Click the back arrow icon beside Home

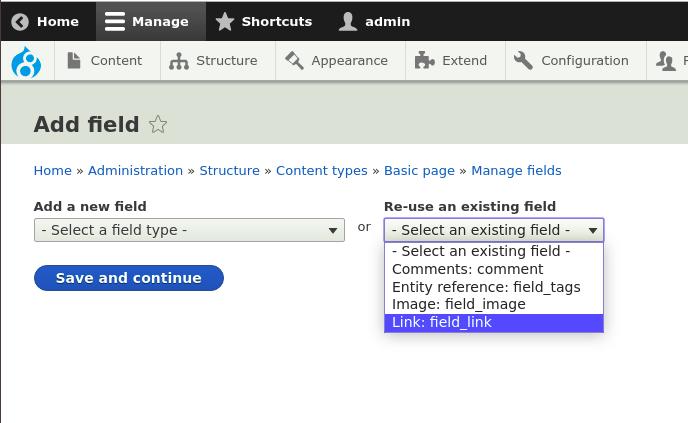pos(20,22)
